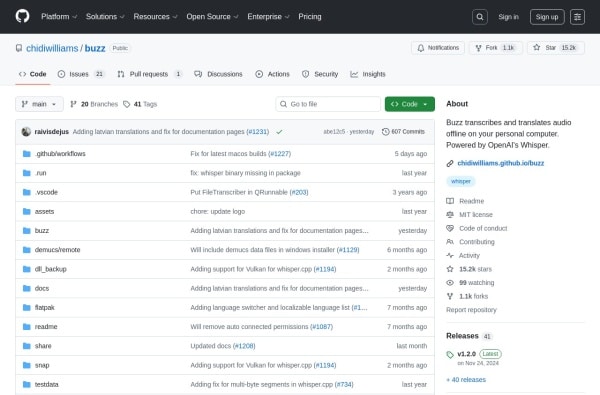
Task: Open the snap folder name
Action: pyautogui.click(x=42, y=365)
